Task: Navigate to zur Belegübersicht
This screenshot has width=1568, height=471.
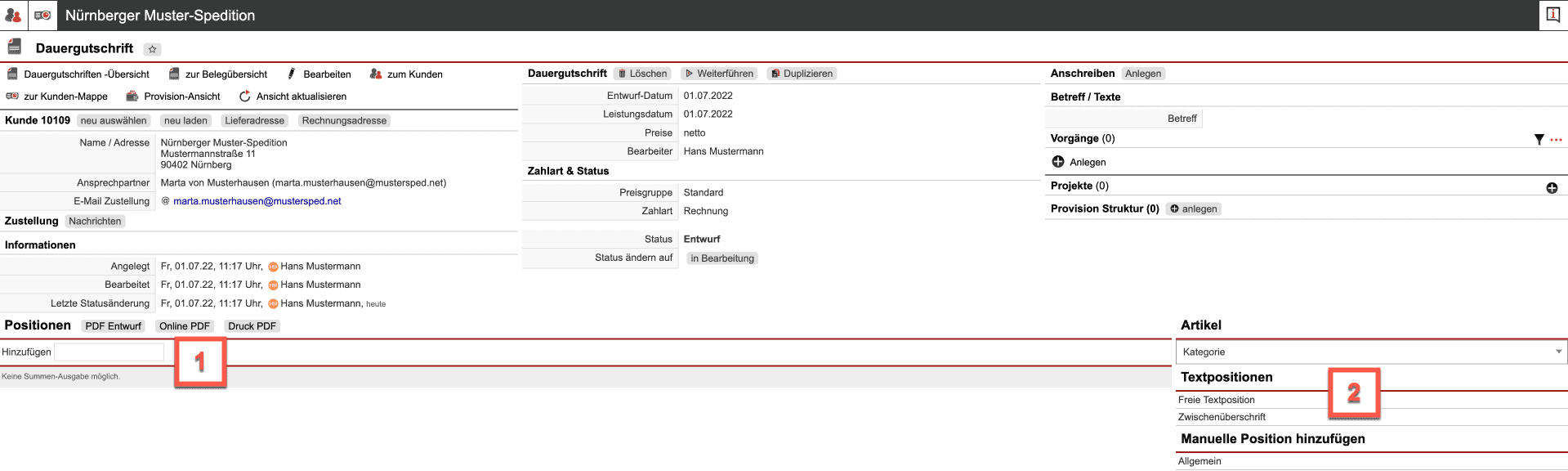Action: pyautogui.click(x=218, y=74)
